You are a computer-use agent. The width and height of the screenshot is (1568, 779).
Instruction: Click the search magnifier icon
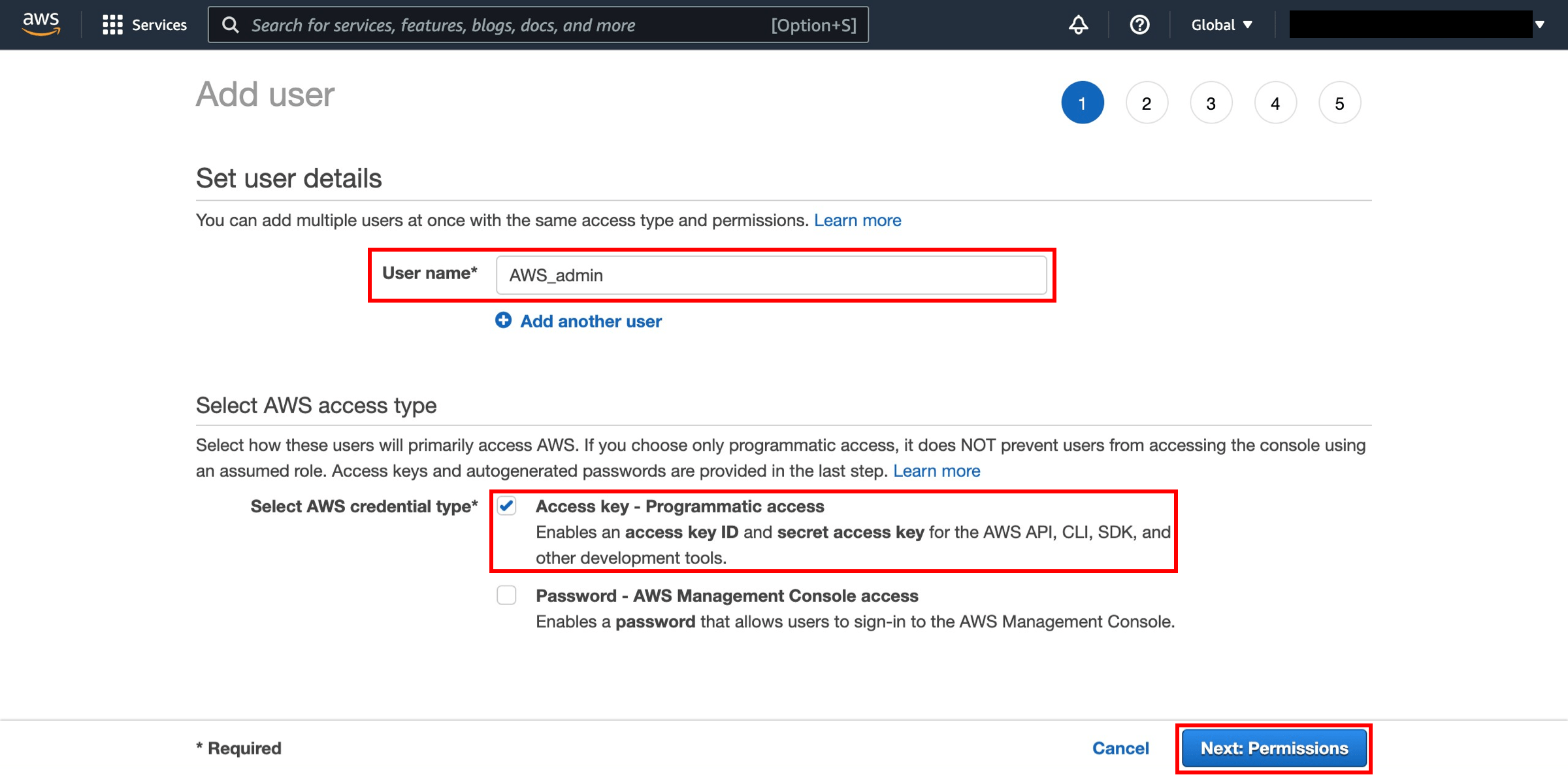point(230,24)
